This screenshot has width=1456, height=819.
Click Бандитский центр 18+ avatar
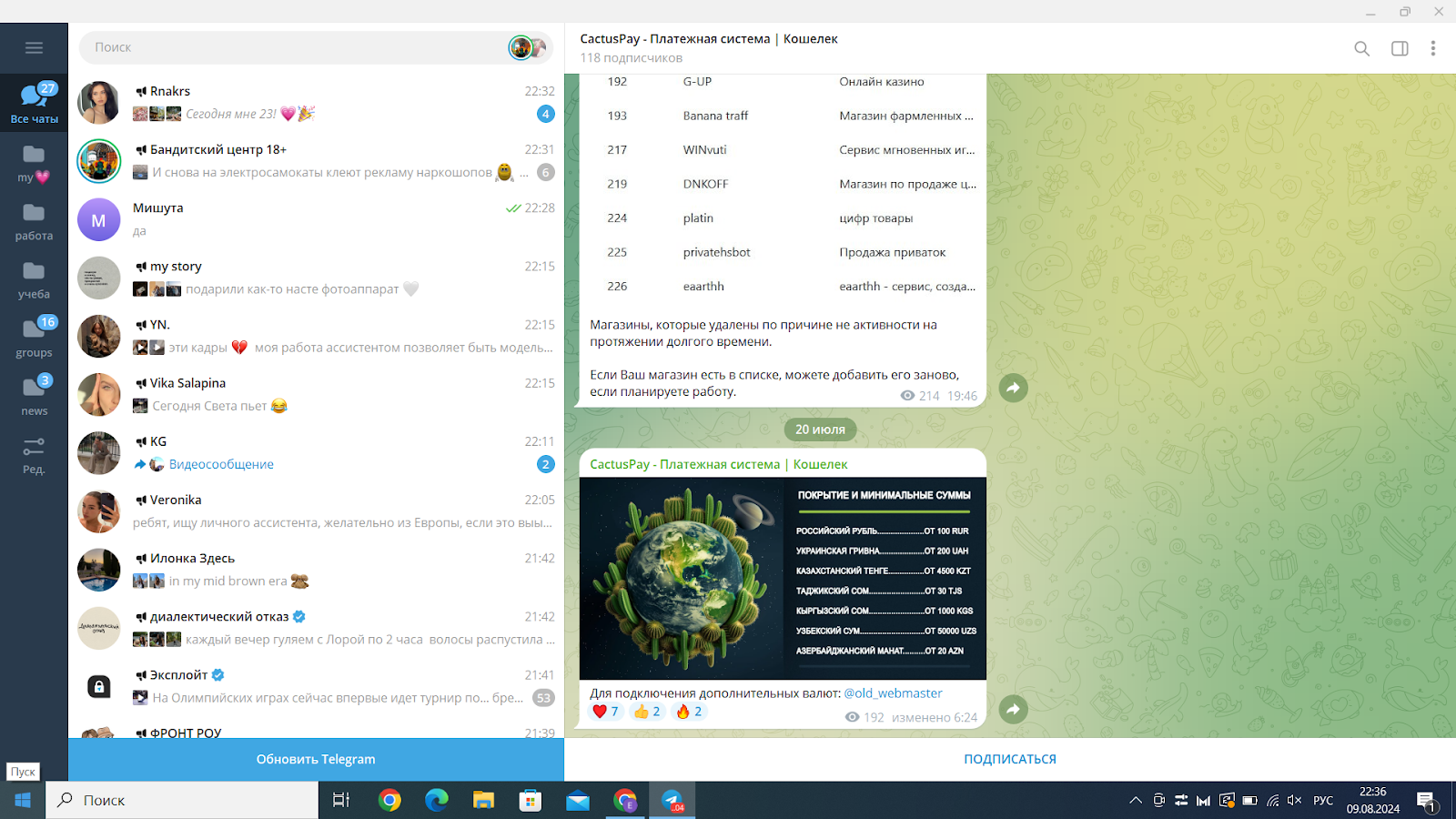98,161
